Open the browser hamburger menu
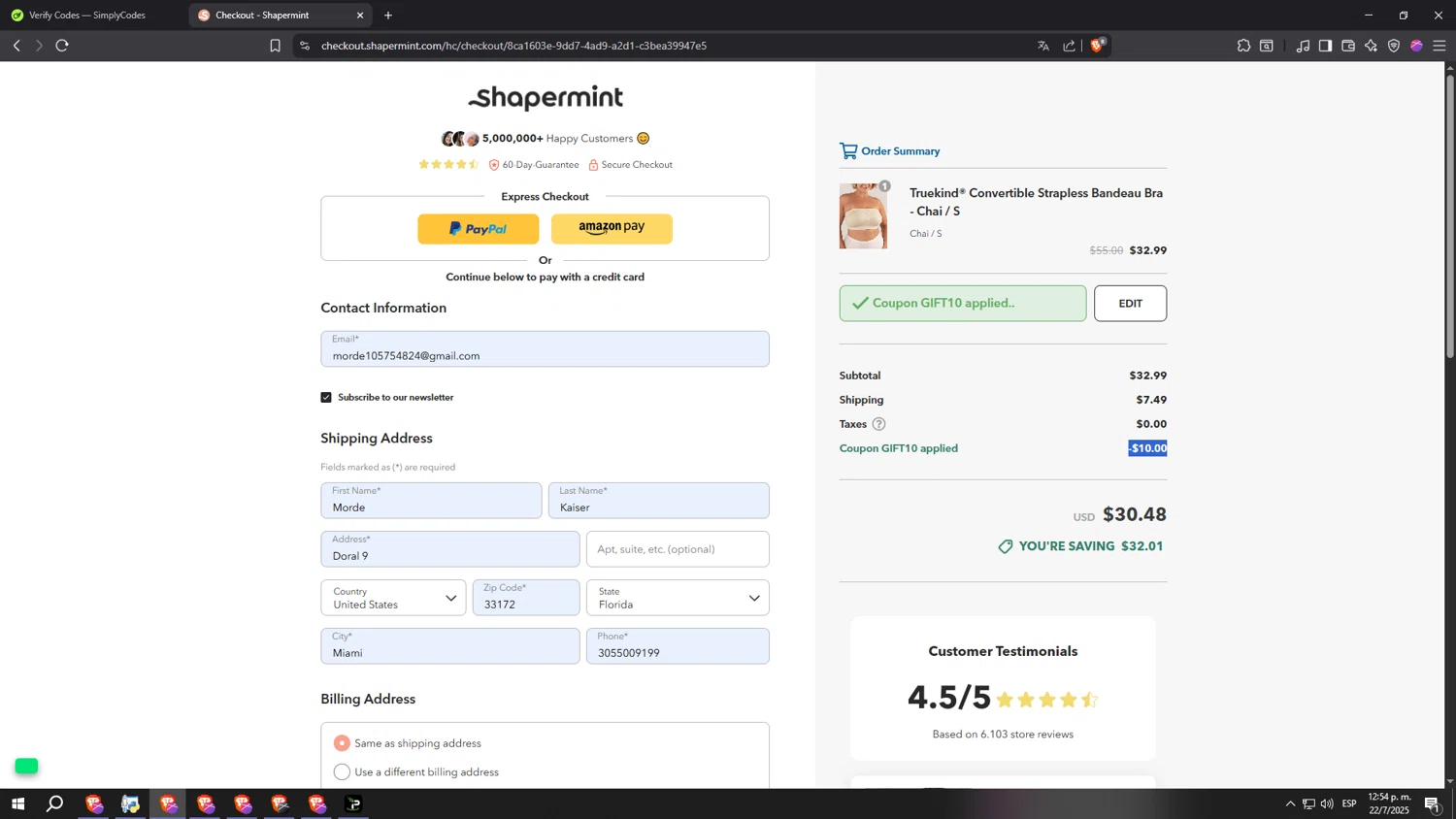Screen dimensions: 1456x819 (1439, 46)
